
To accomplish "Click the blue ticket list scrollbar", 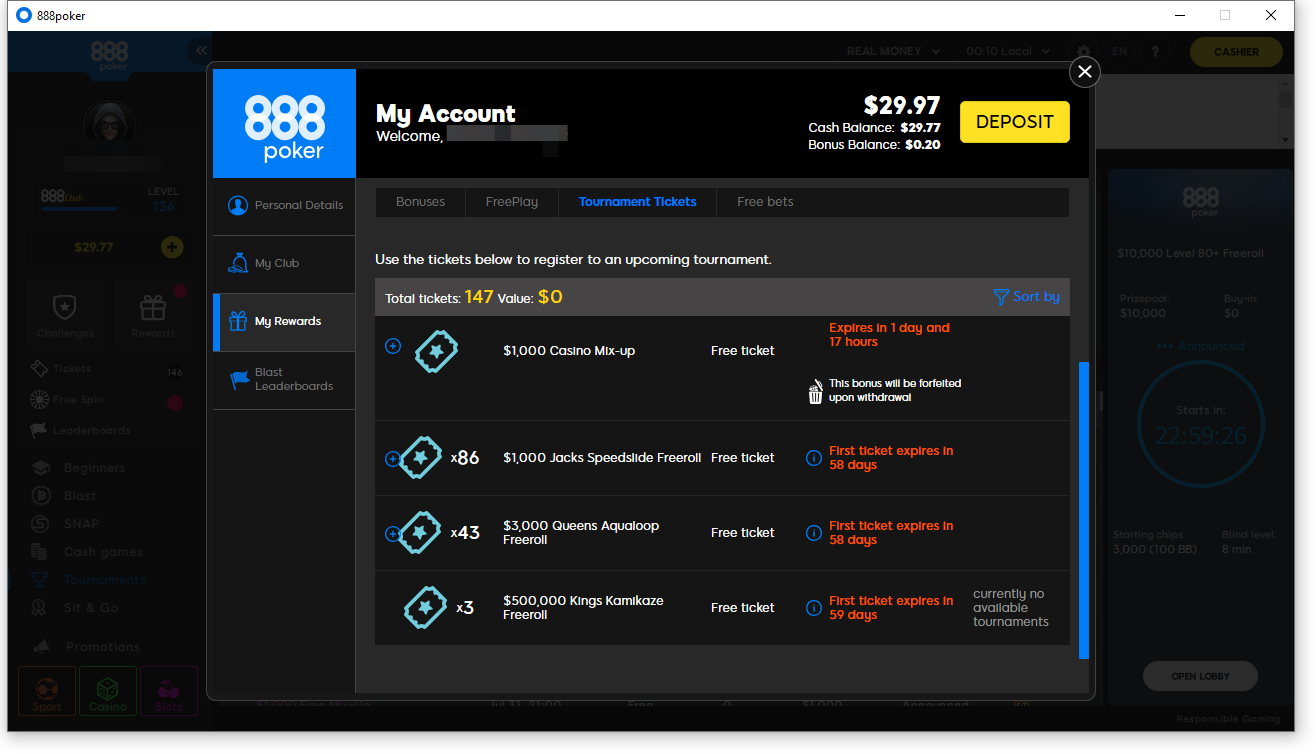I will click(x=1084, y=510).
